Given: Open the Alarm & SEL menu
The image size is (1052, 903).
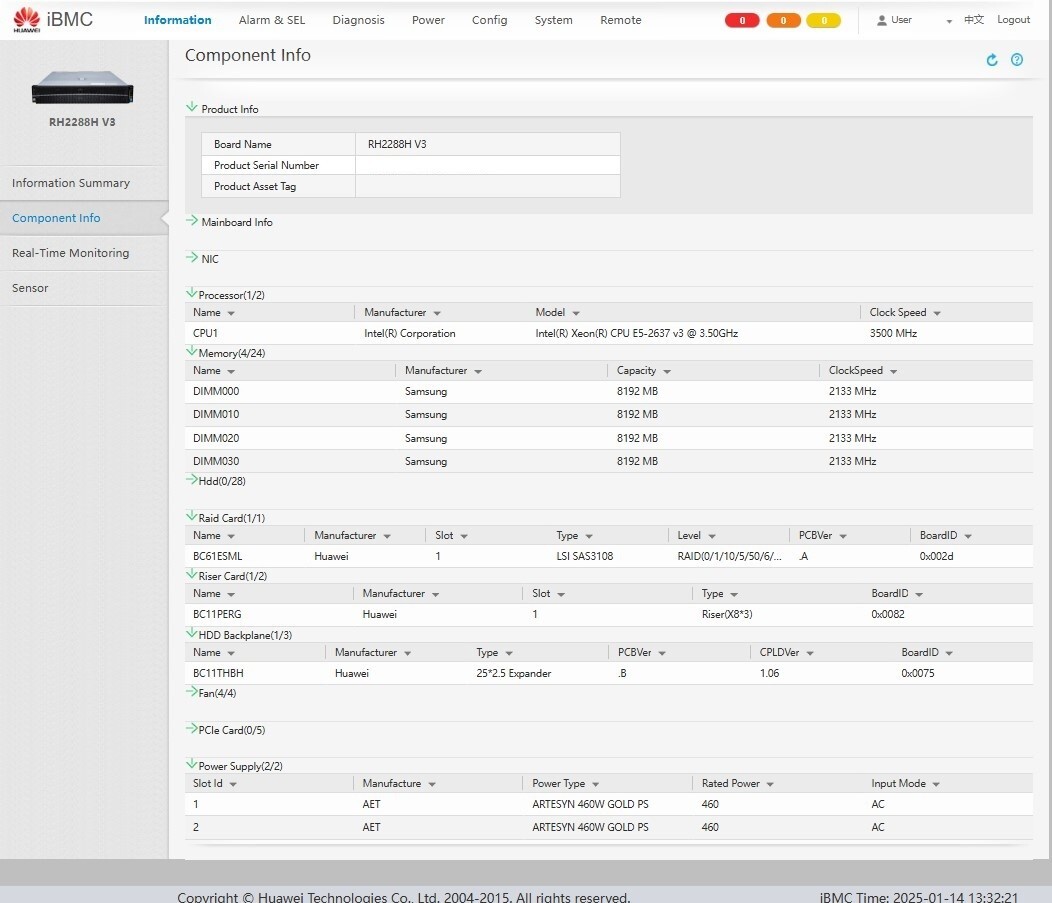Looking at the screenshot, I should 272,20.
